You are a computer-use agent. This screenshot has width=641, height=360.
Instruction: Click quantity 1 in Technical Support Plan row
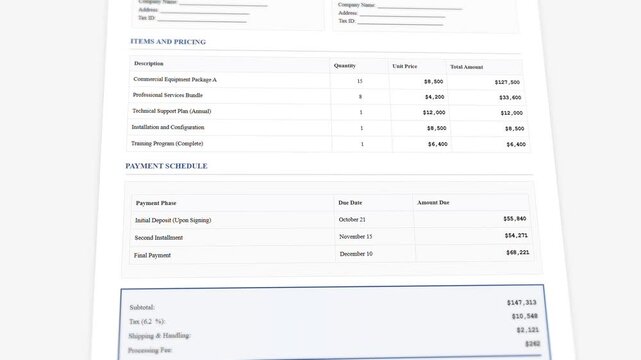pyautogui.click(x=361, y=112)
